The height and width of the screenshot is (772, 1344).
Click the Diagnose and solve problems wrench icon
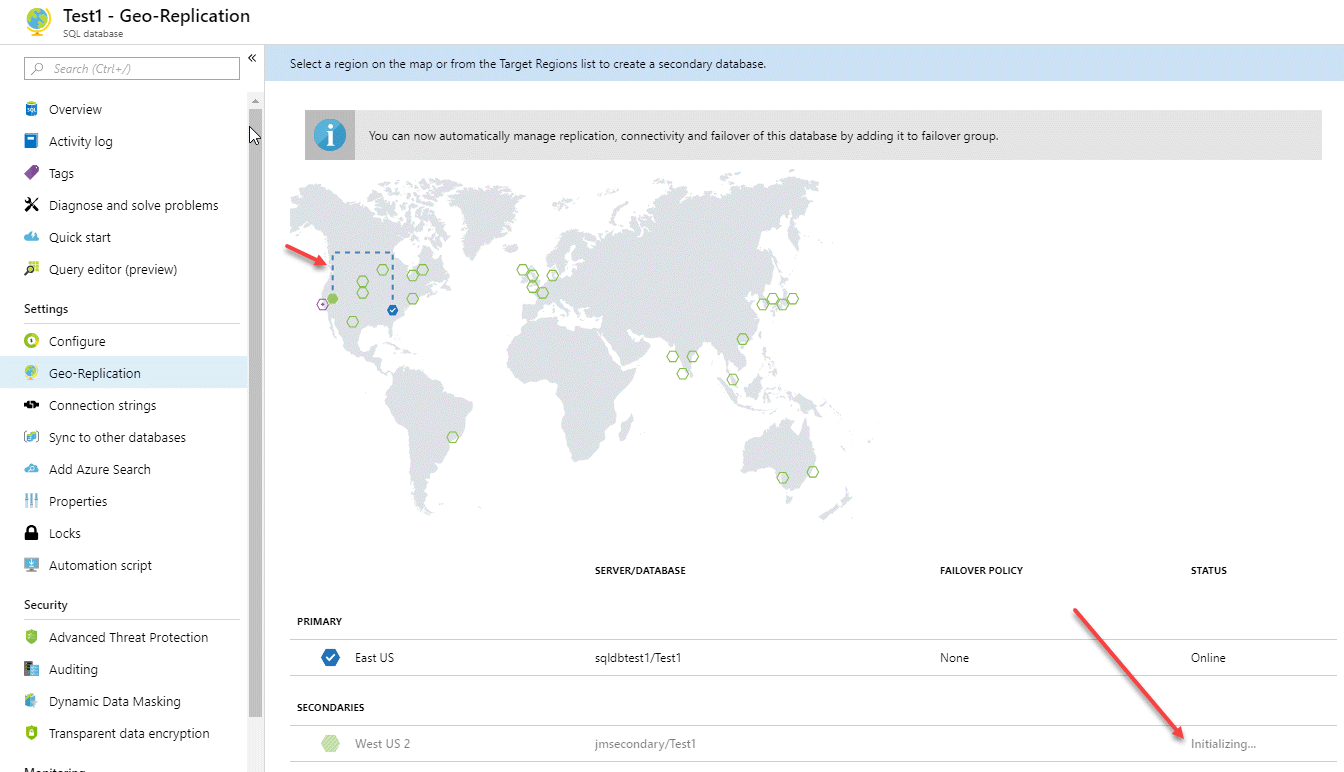pyautogui.click(x=31, y=205)
